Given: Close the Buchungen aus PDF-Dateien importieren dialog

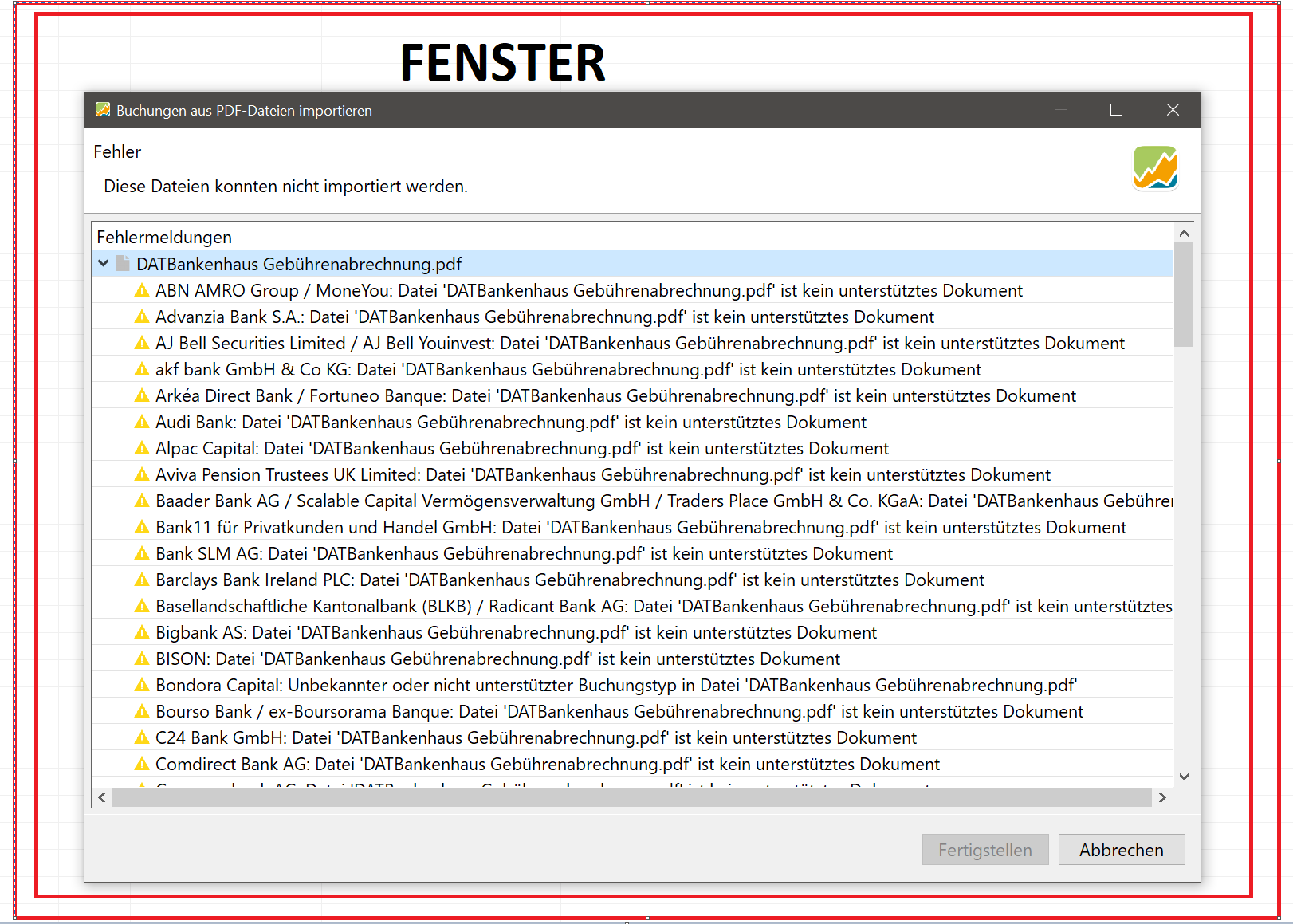Looking at the screenshot, I should click(1173, 110).
